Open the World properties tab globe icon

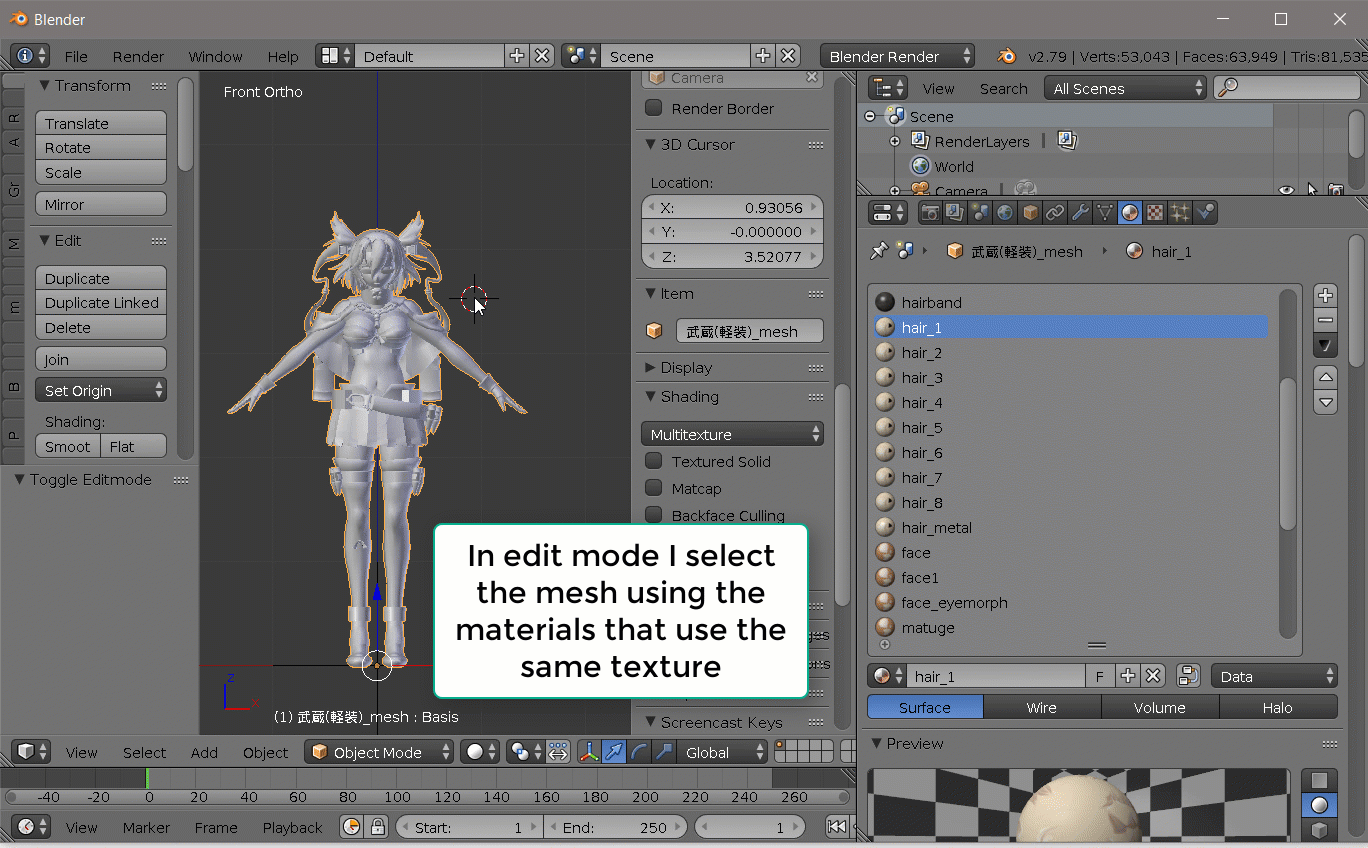[1005, 212]
